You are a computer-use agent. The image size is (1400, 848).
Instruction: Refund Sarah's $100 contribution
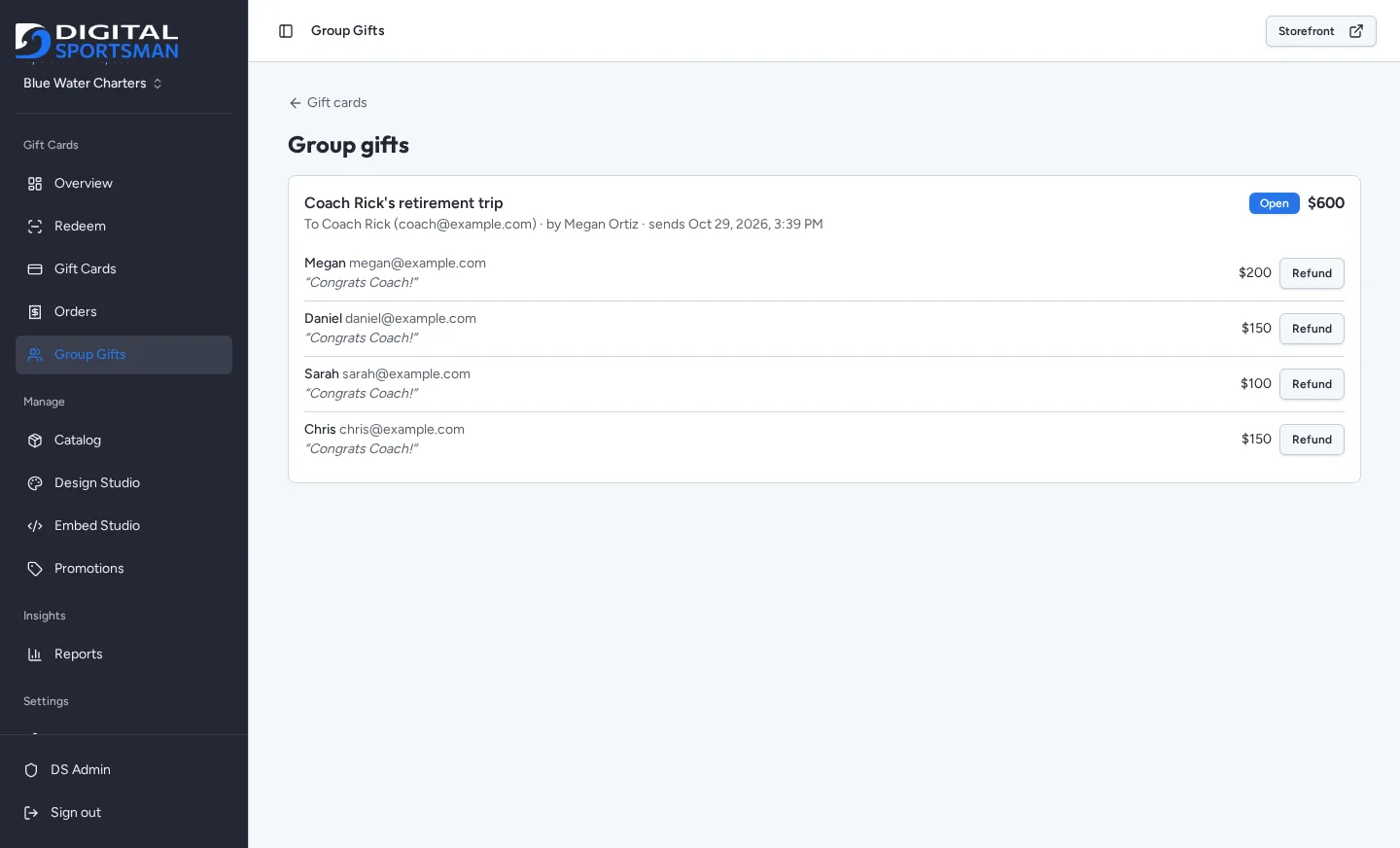(x=1312, y=384)
